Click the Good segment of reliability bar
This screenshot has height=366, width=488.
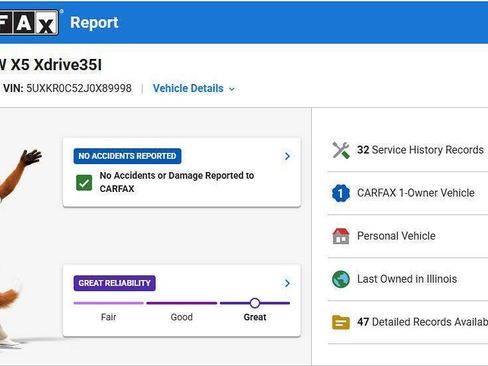click(x=182, y=303)
